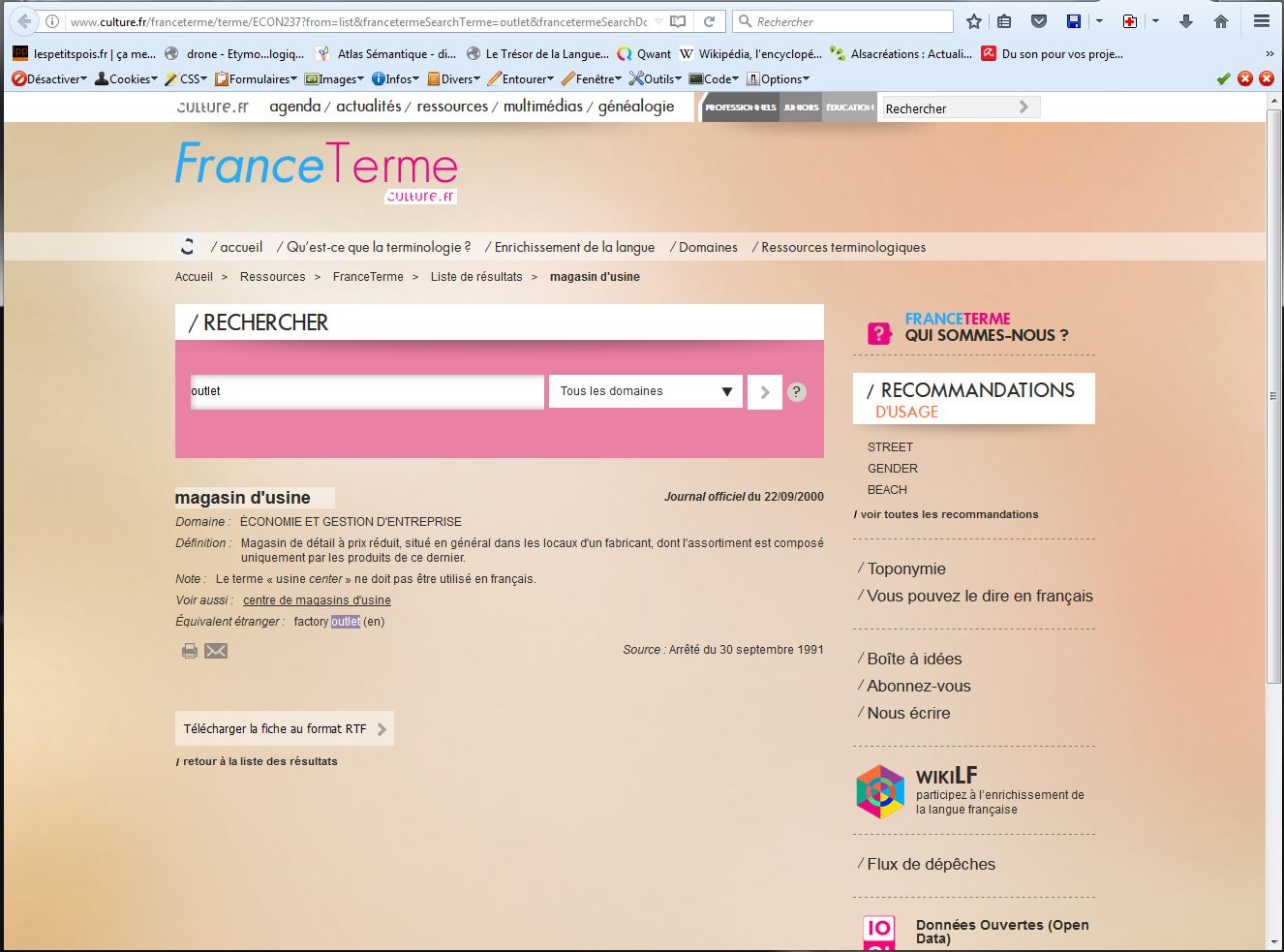1284x952 pixels.
Task: Save page to Pocket icon
Action: pos(1039,21)
